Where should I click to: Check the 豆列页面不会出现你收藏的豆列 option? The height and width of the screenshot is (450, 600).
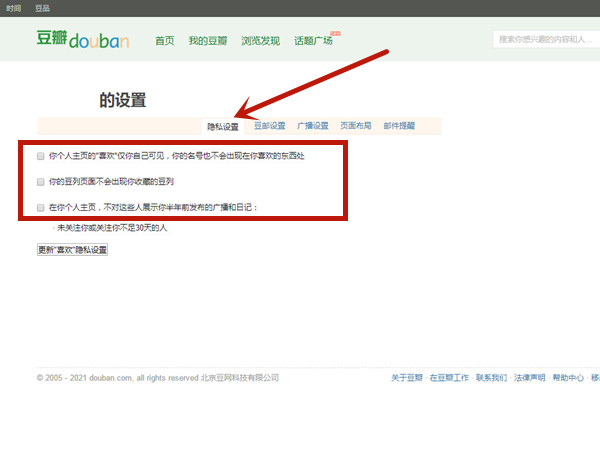41,182
